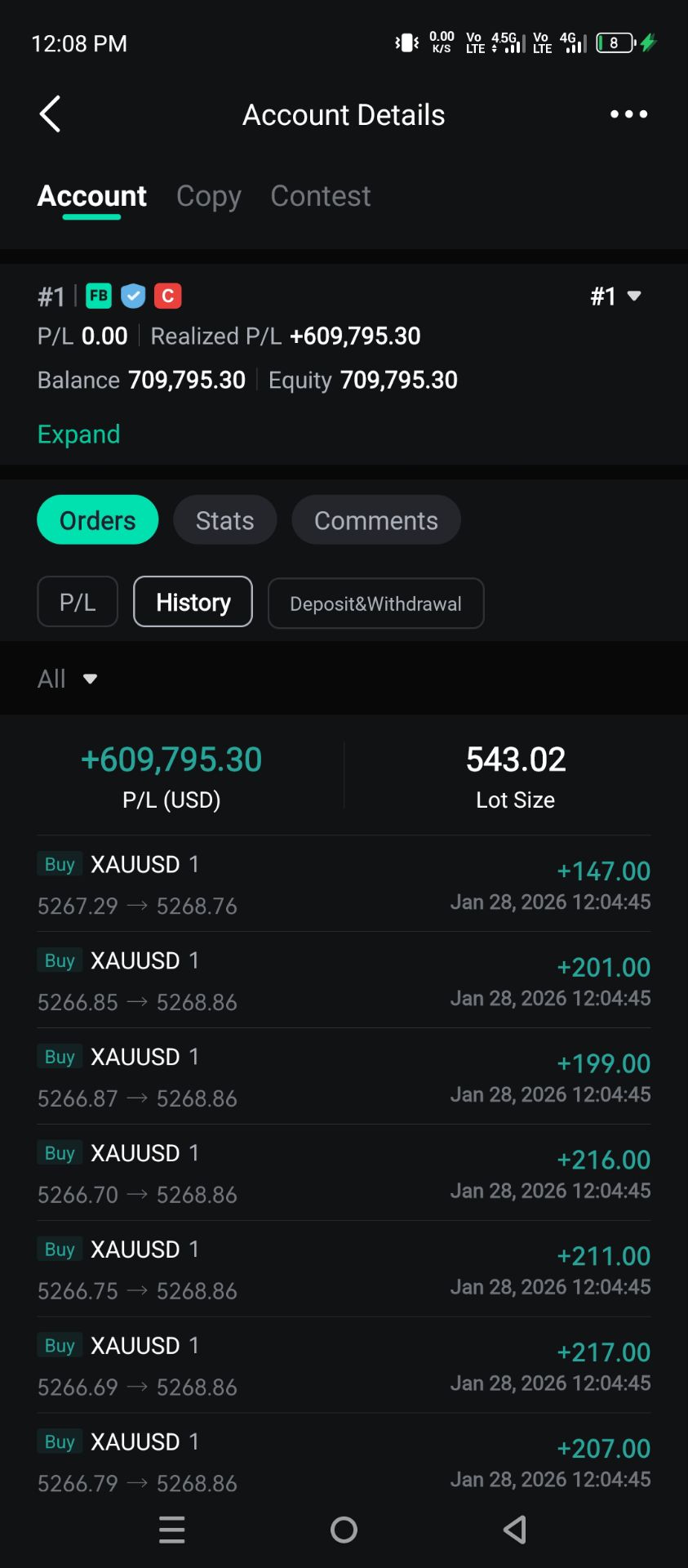Show the P/L sub-tab
The width and height of the screenshot is (688, 1568).
click(78, 603)
